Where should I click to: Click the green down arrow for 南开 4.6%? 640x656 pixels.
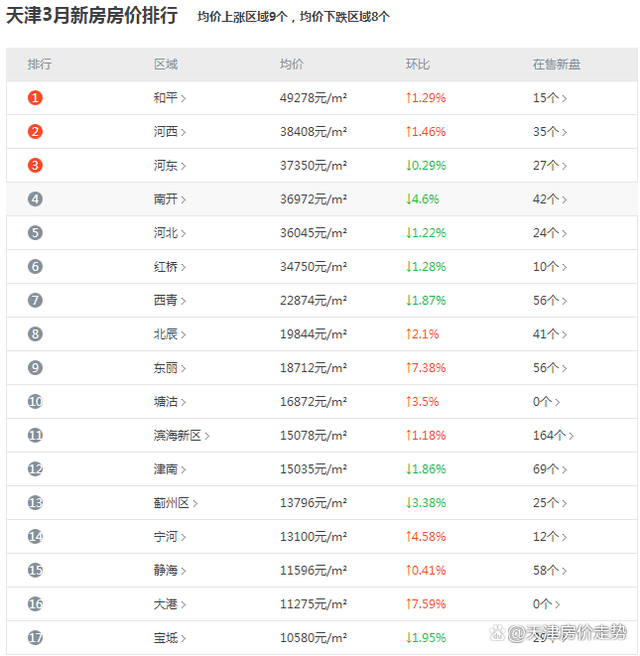(x=408, y=199)
